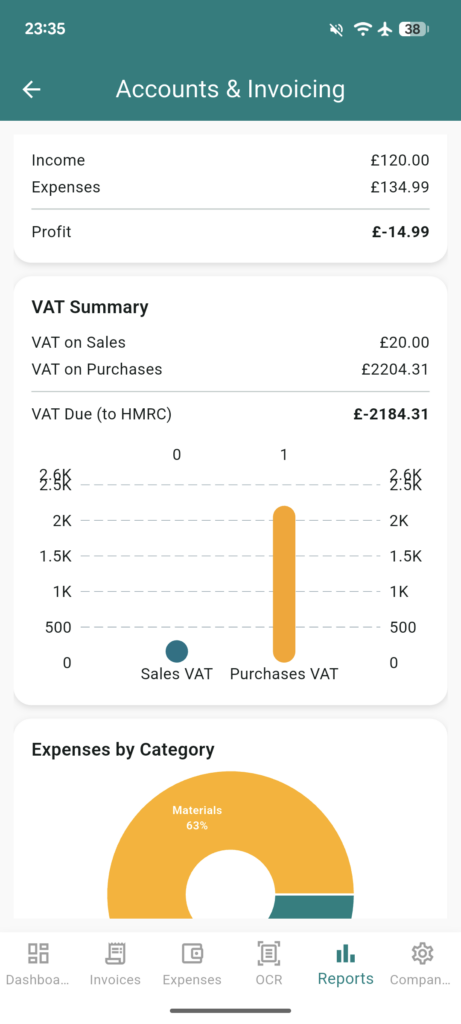The image size is (461, 1024).
Task: Tap the Accounts & Invoicing title
Action: click(x=230, y=89)
